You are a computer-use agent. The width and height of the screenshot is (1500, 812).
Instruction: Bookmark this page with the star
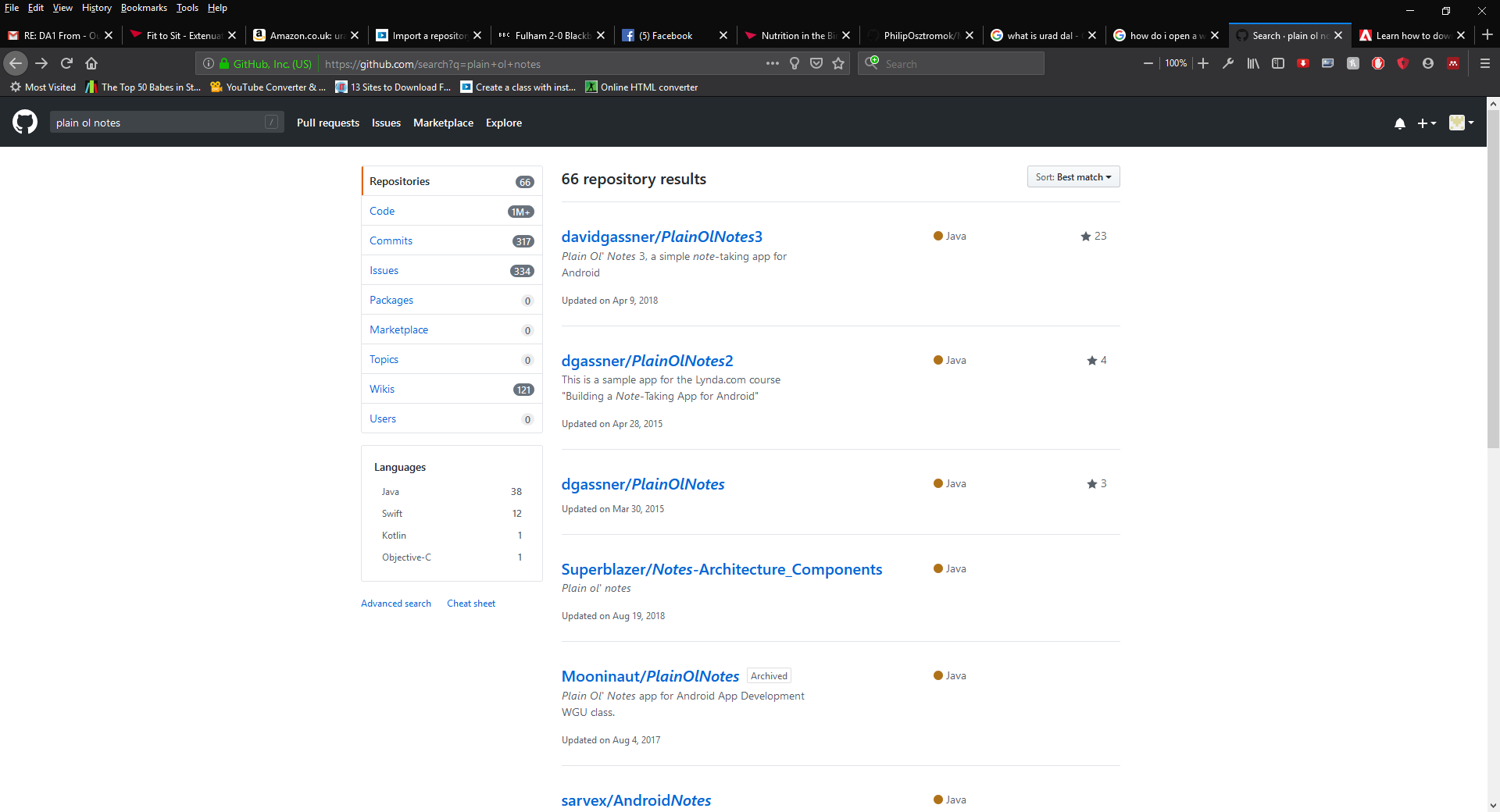point(838,63)
